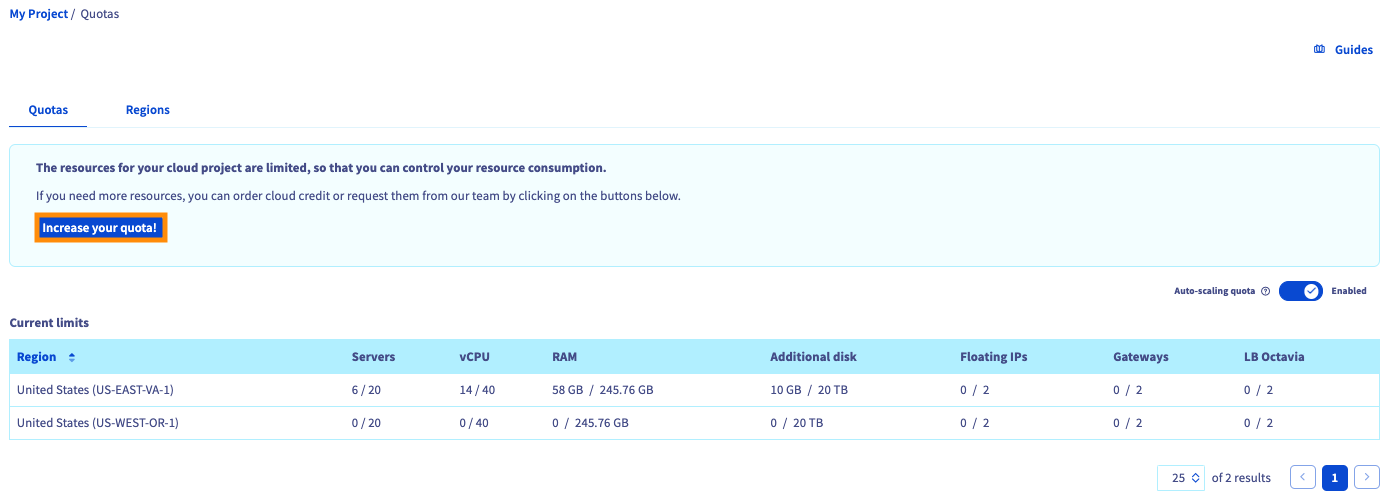
Task: Click the Auto-scaling quota help icon
Action: tap(1265, 292)
